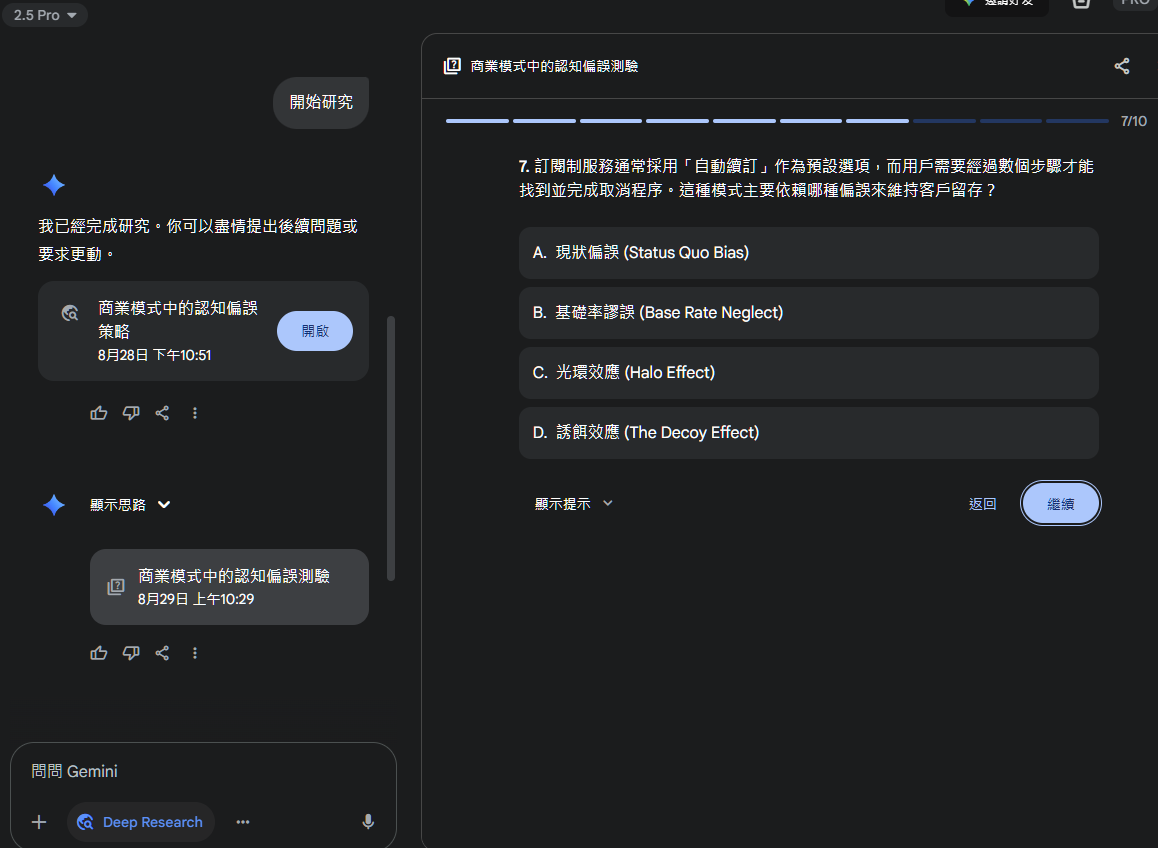Click more options dots under the quiz card
Viewport: 1158px width, 848px height.
(x=195, y=653)
